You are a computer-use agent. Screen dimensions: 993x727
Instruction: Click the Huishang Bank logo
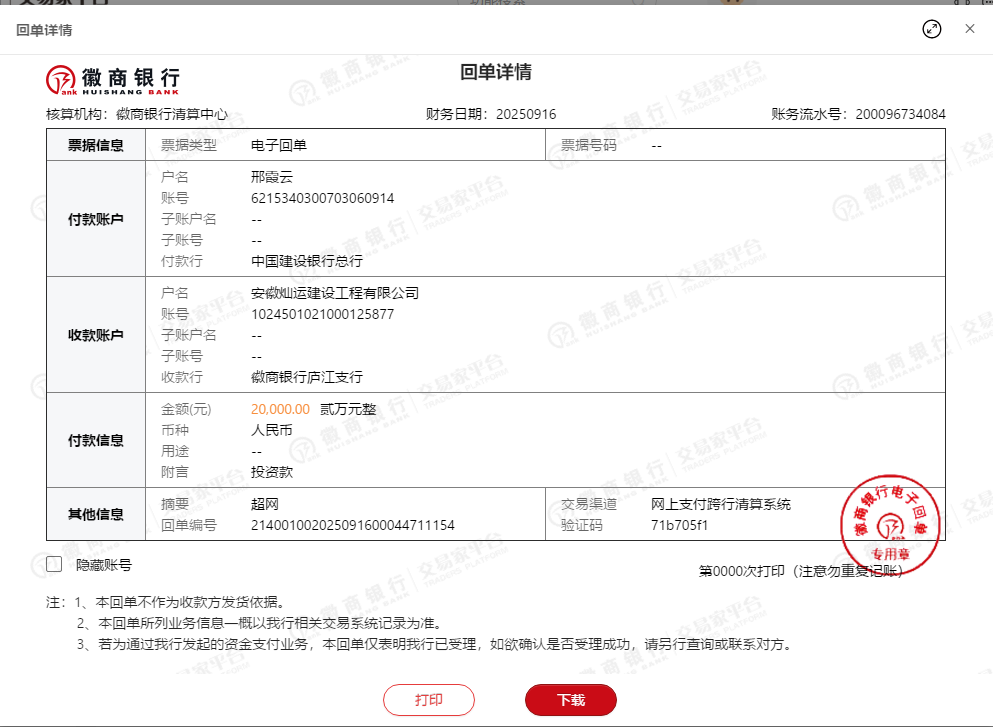[113, 78]
